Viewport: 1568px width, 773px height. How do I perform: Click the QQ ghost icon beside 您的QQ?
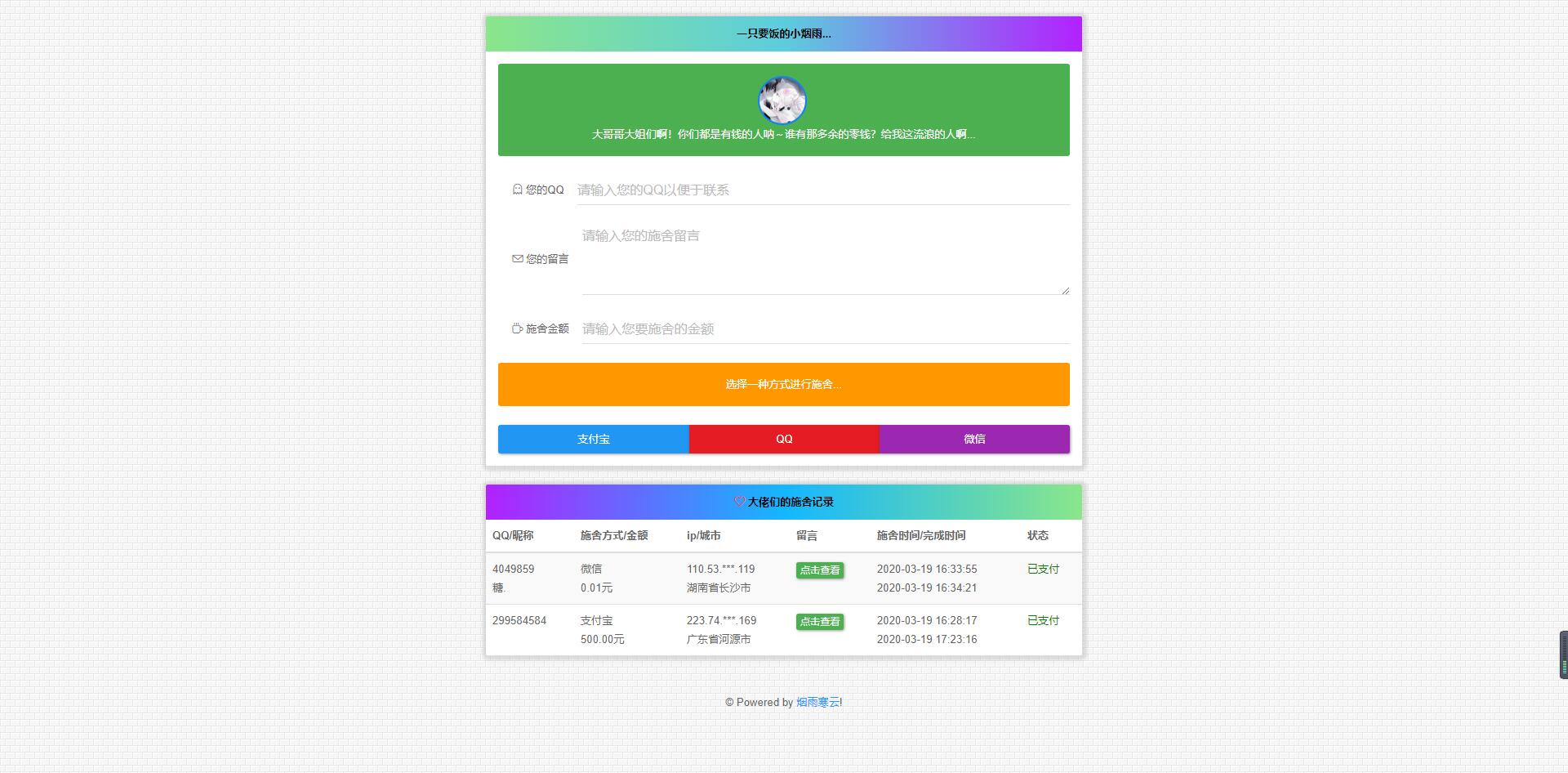tap(517, 190)
